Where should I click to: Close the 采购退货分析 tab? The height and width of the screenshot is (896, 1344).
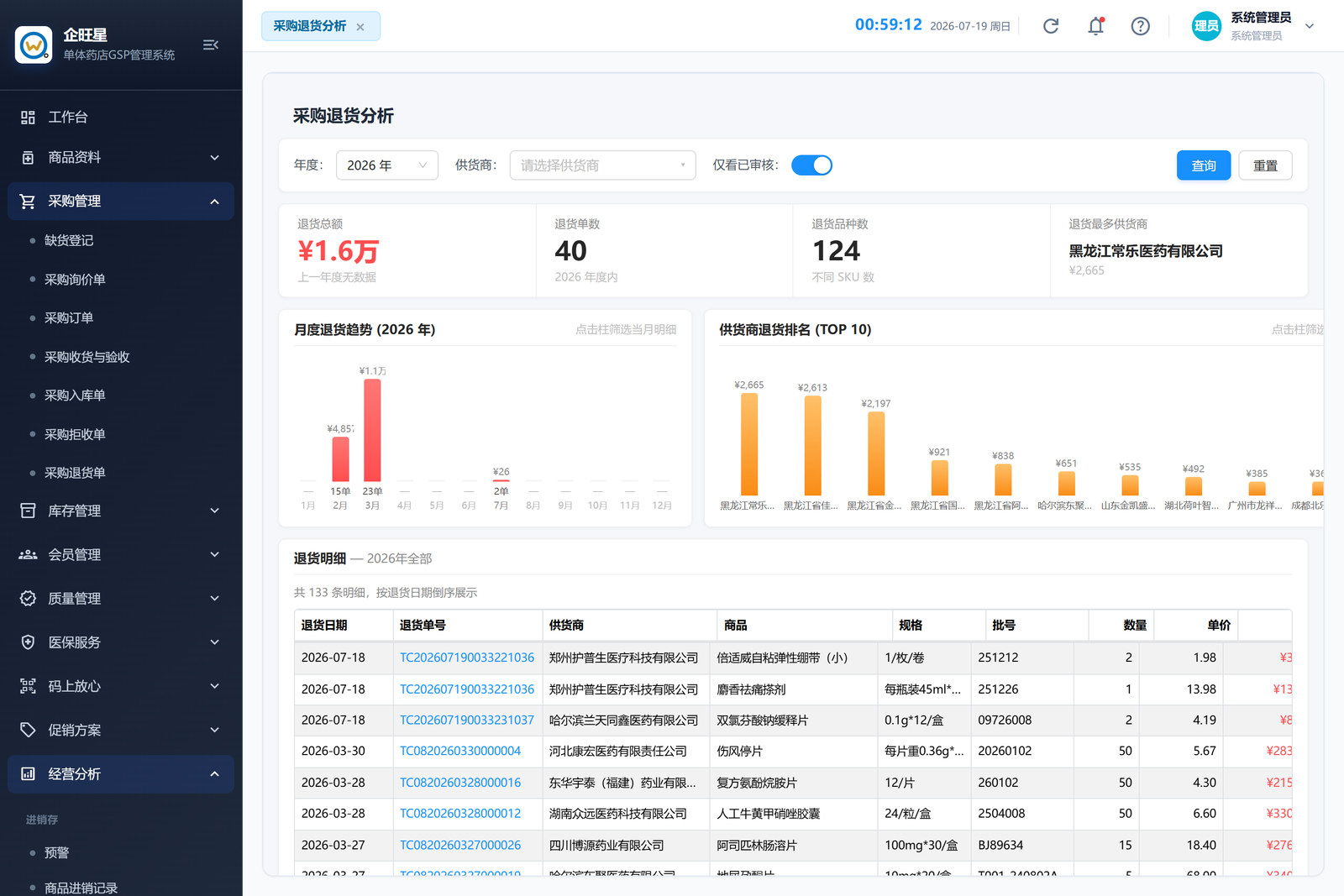click(360, 27)
